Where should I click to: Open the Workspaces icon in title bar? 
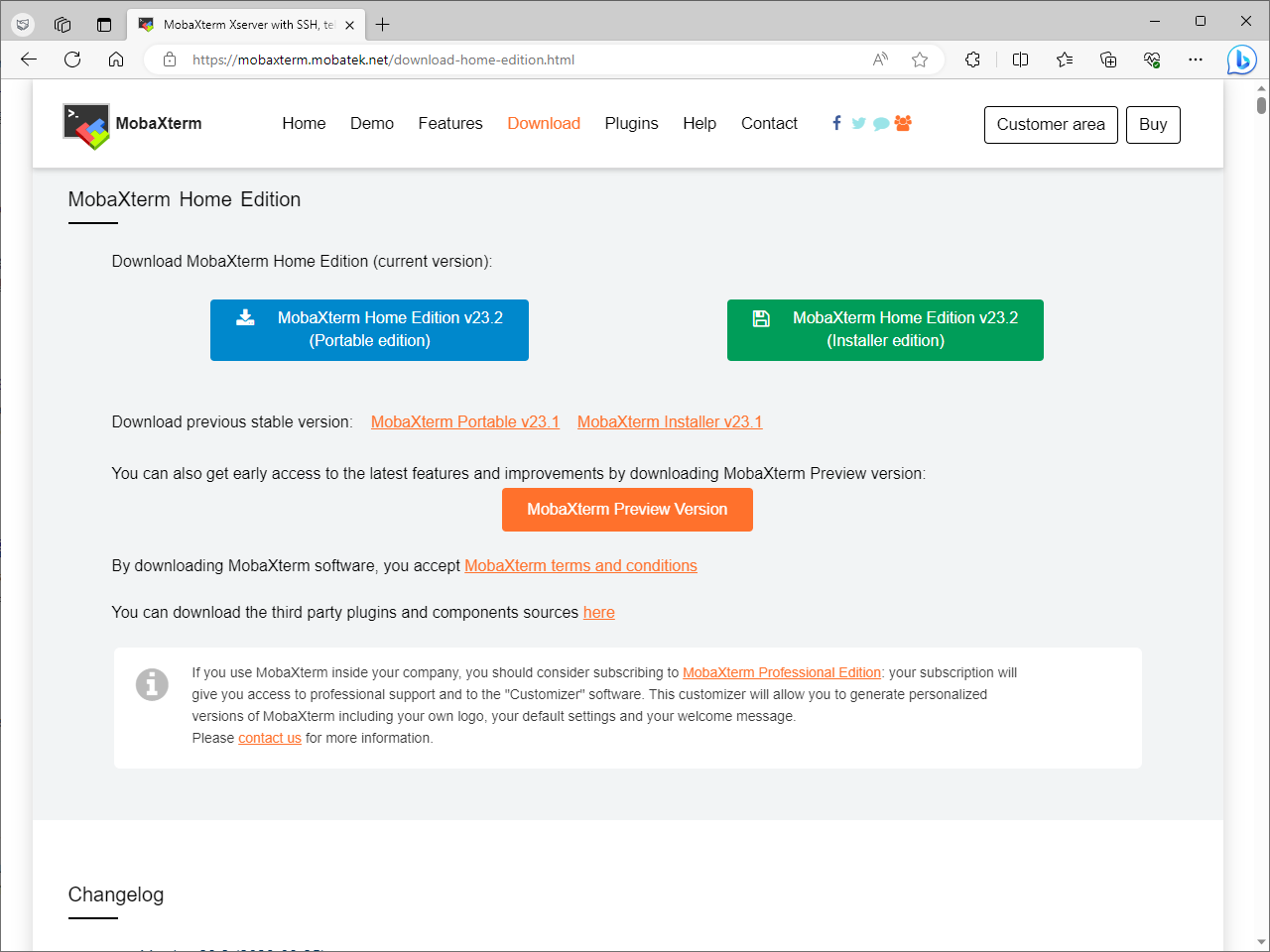click(63, 24)
